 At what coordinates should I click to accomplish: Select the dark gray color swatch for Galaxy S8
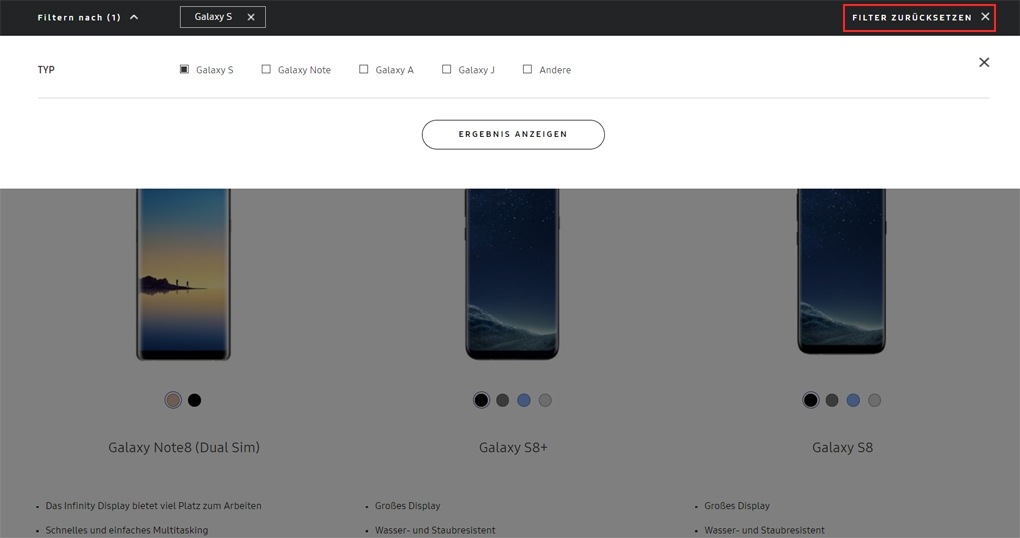point(832,400)
